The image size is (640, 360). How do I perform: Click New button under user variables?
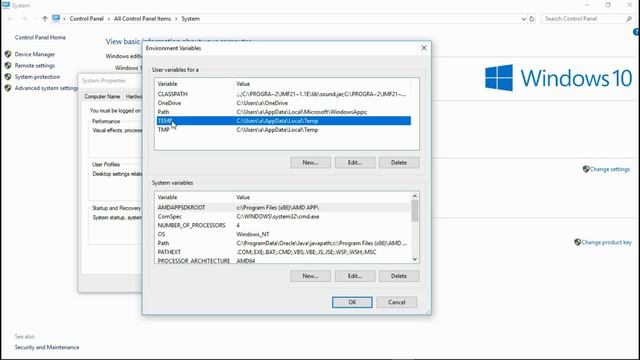click(x=310, y=162)
